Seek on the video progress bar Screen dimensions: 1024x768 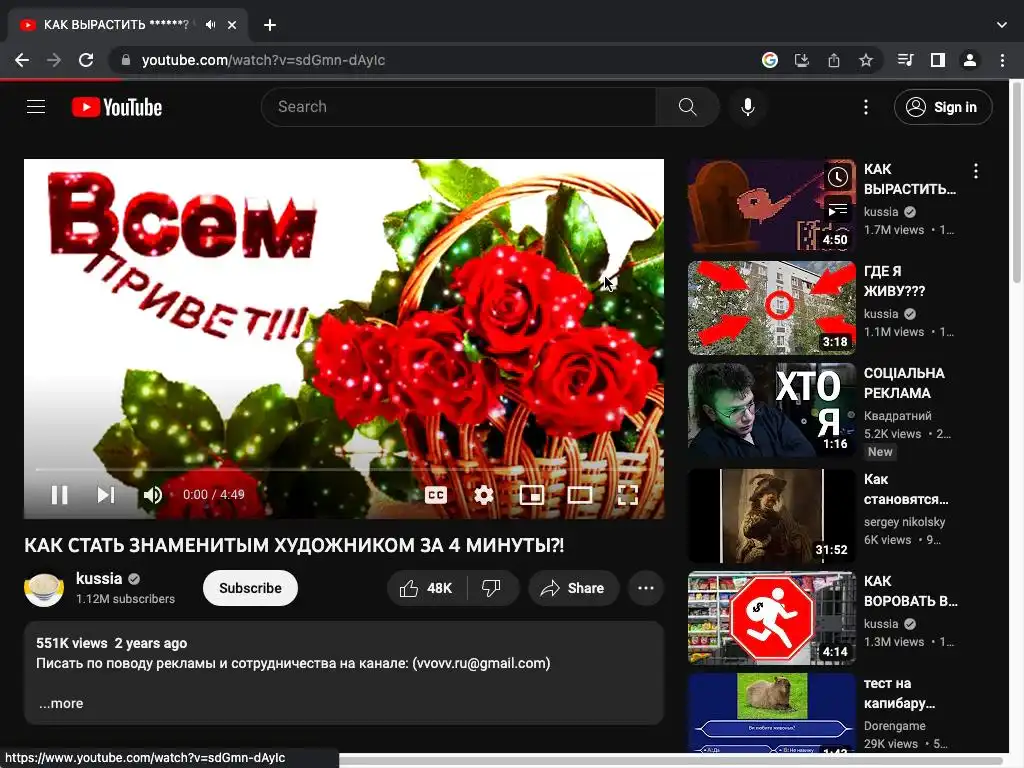344,470
